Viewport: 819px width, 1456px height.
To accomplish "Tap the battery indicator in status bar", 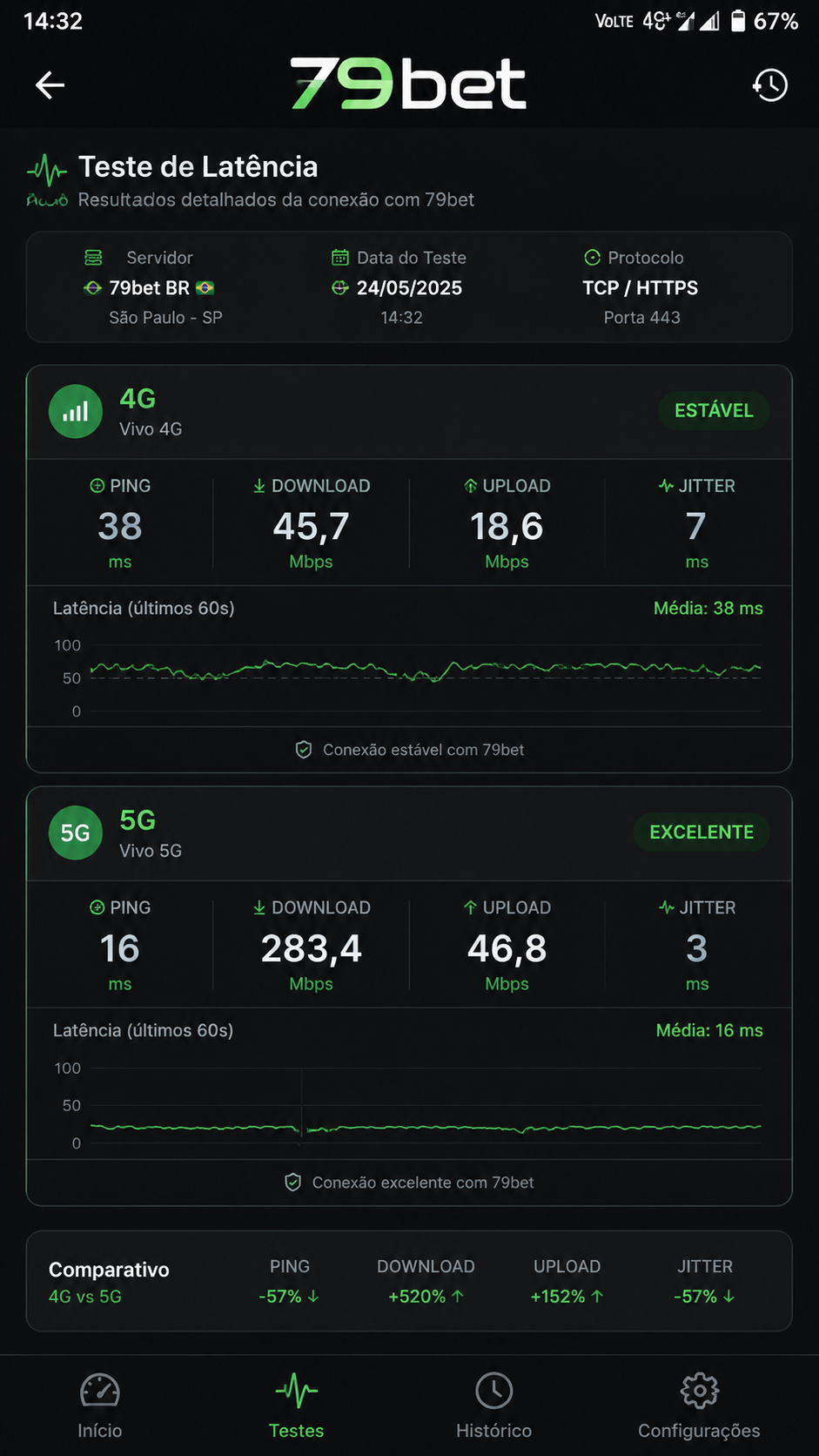I will [x=738, y=21].
